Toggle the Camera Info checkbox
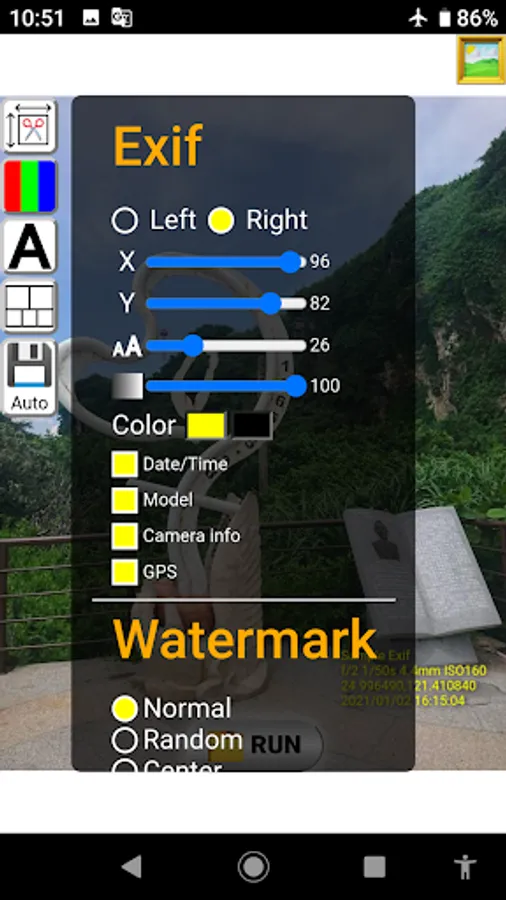 124,536
